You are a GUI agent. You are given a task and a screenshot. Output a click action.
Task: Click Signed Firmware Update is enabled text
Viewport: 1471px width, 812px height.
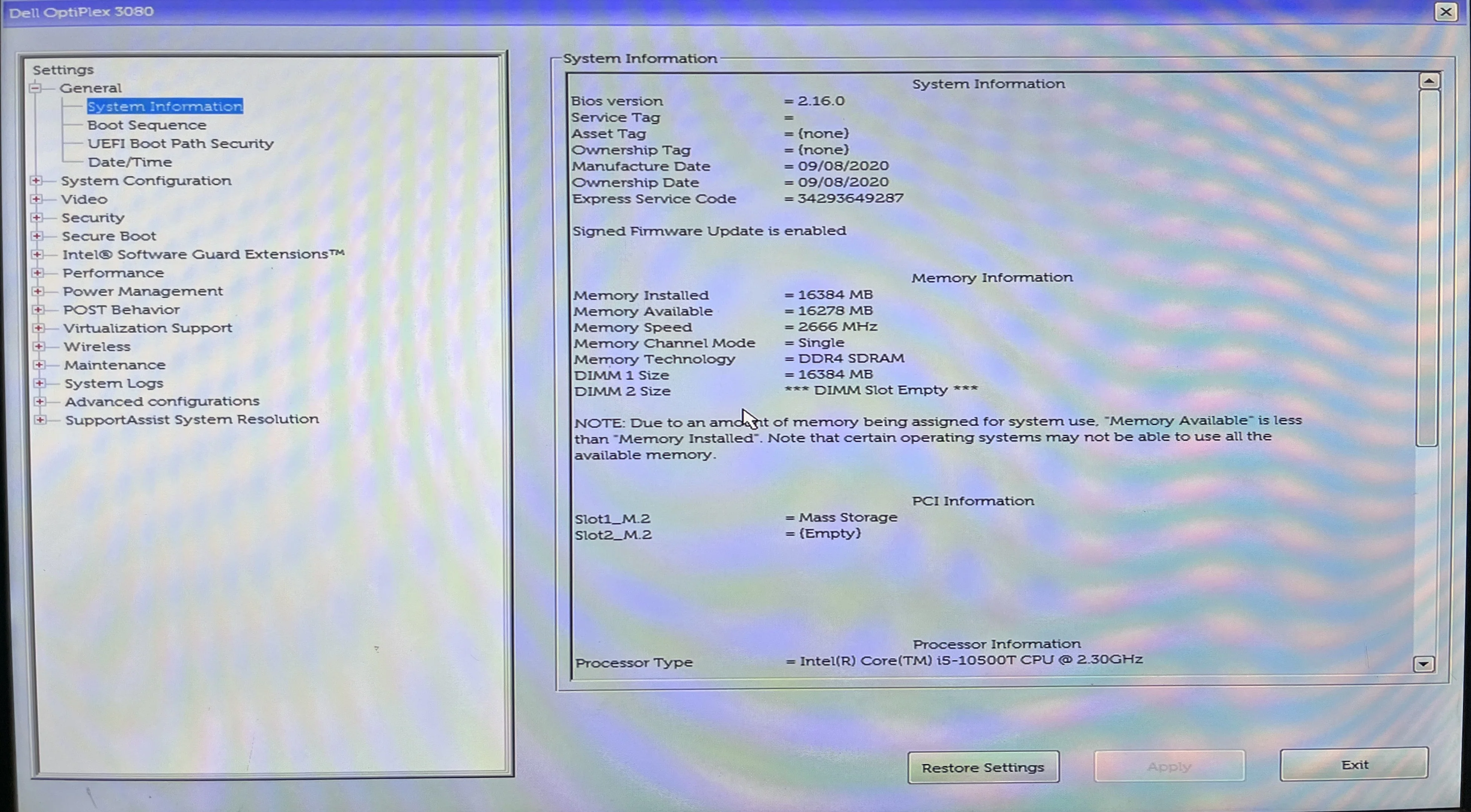[x=709, y=231]
